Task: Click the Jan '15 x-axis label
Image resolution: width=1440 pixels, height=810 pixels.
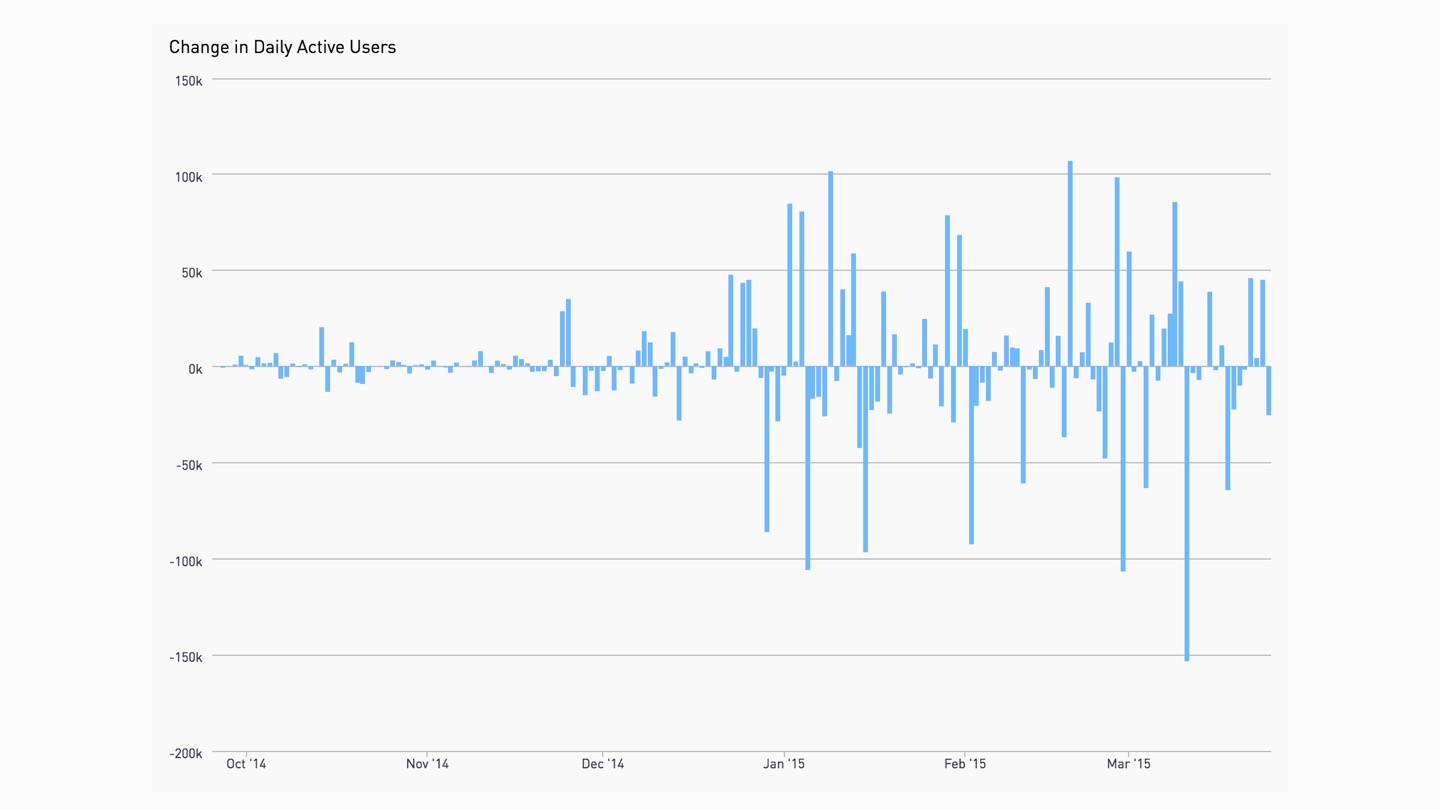Action: (784, 764)
